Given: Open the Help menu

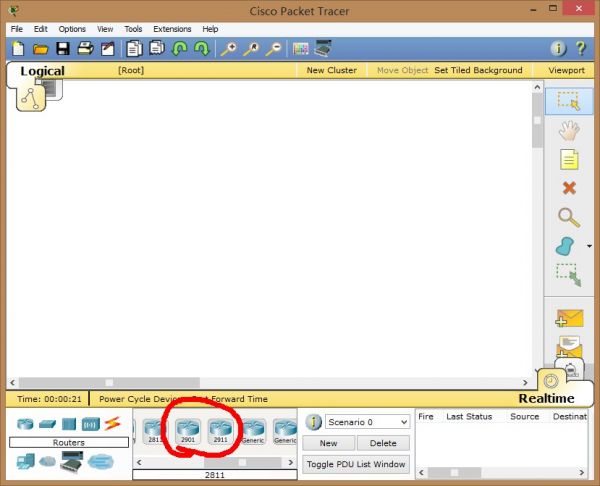Looking at the screenshot, I should (210, 29).
